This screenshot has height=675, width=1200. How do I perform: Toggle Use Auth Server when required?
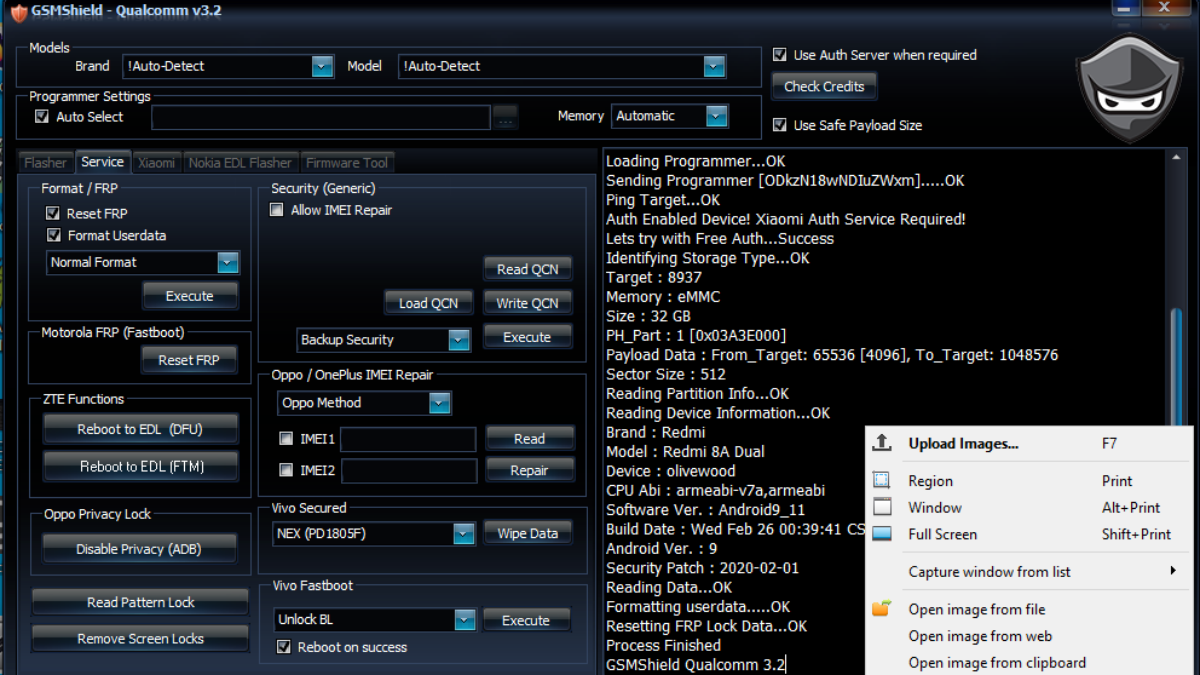coord(780,55)
